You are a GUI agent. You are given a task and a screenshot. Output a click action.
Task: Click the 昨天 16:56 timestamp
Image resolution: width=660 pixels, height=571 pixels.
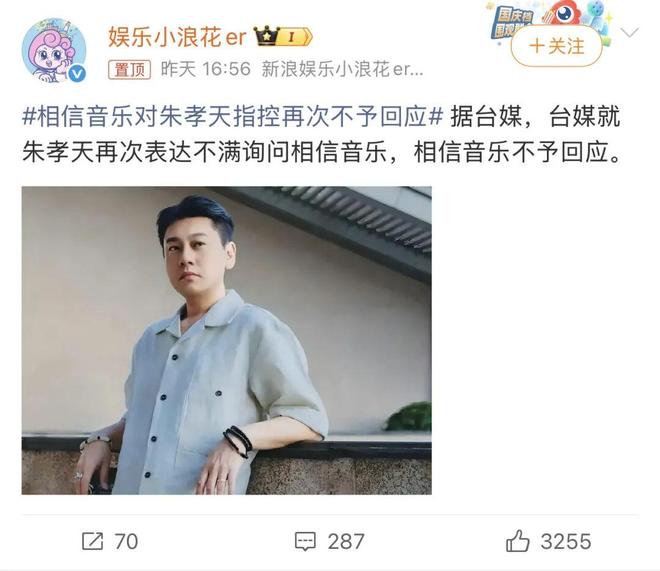pos(206,69)
